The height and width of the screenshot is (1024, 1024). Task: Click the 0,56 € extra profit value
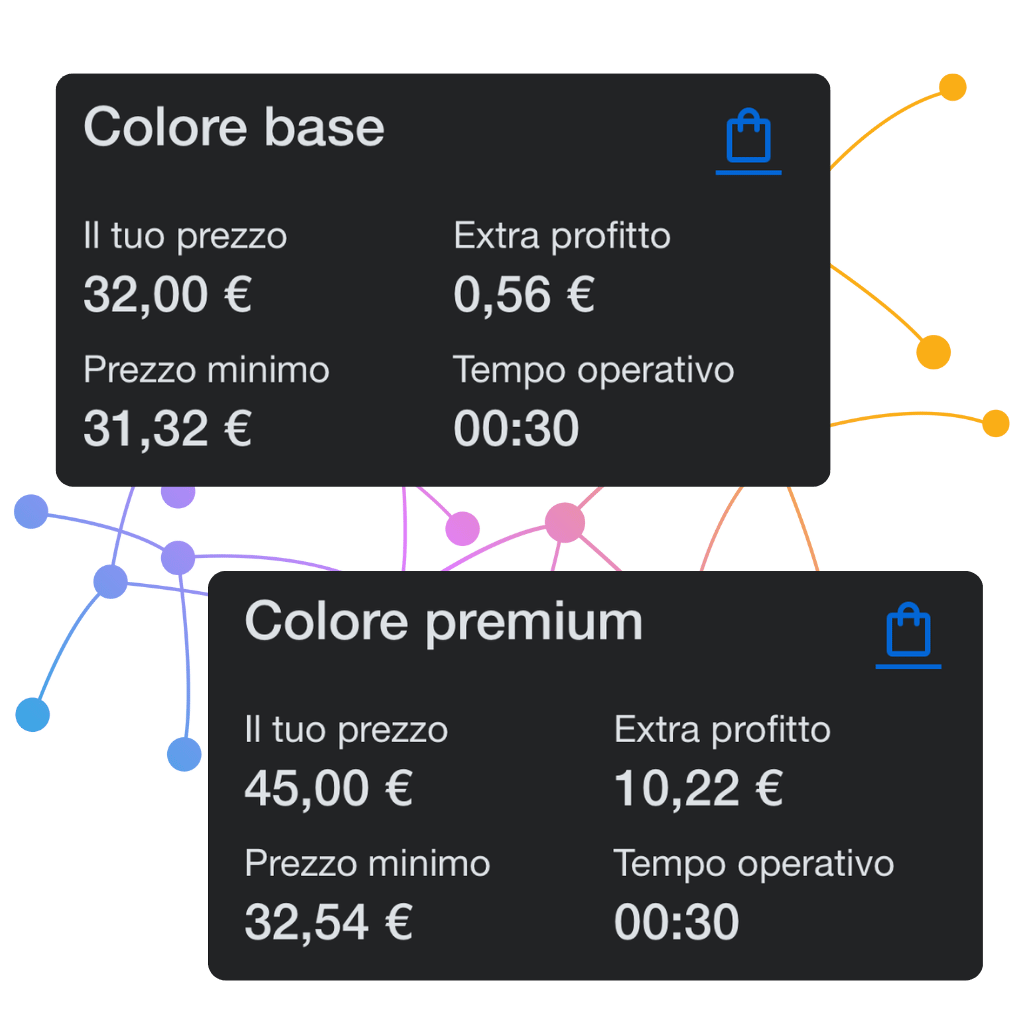(x=524, y=295)
